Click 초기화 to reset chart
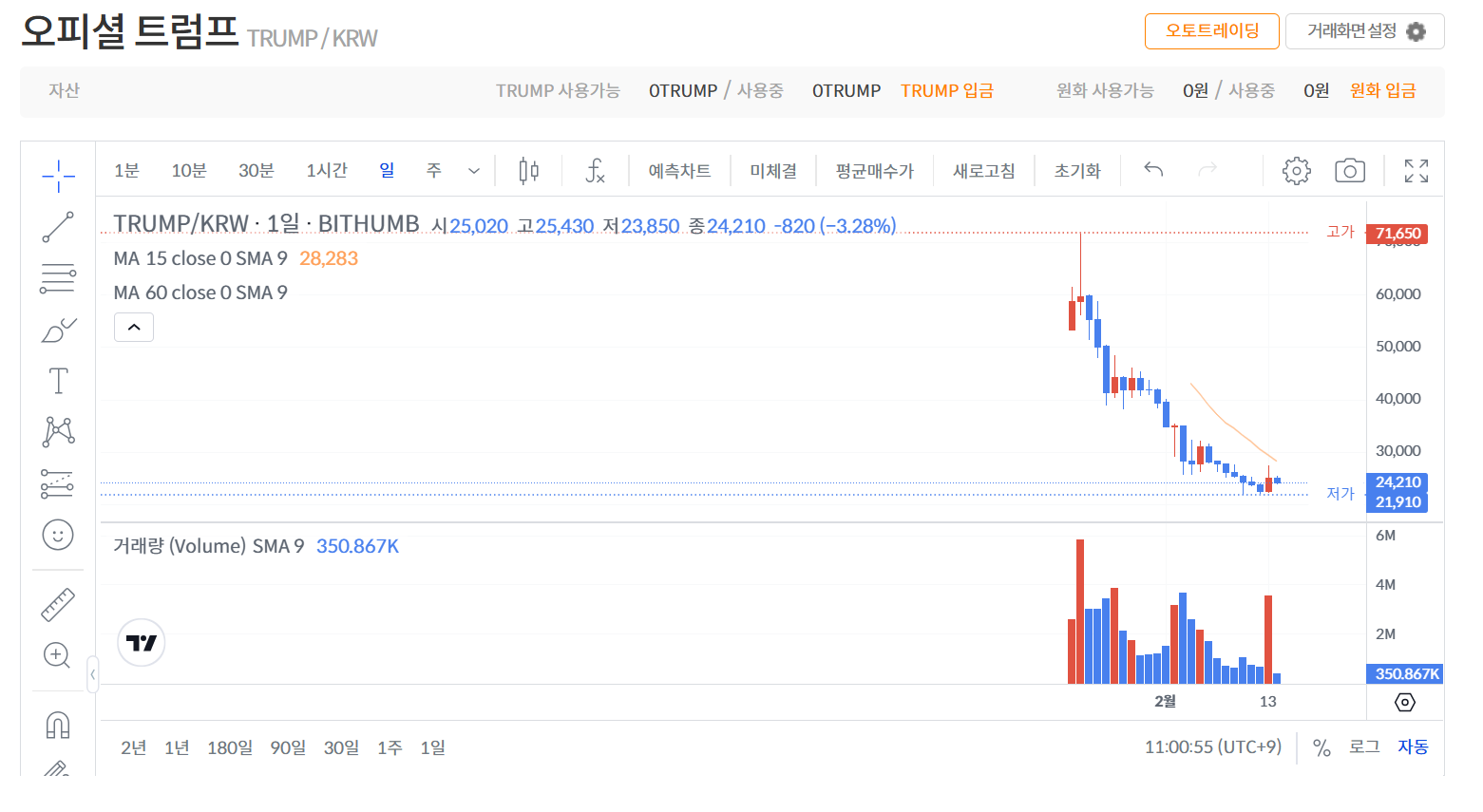 coord(1077,171)
